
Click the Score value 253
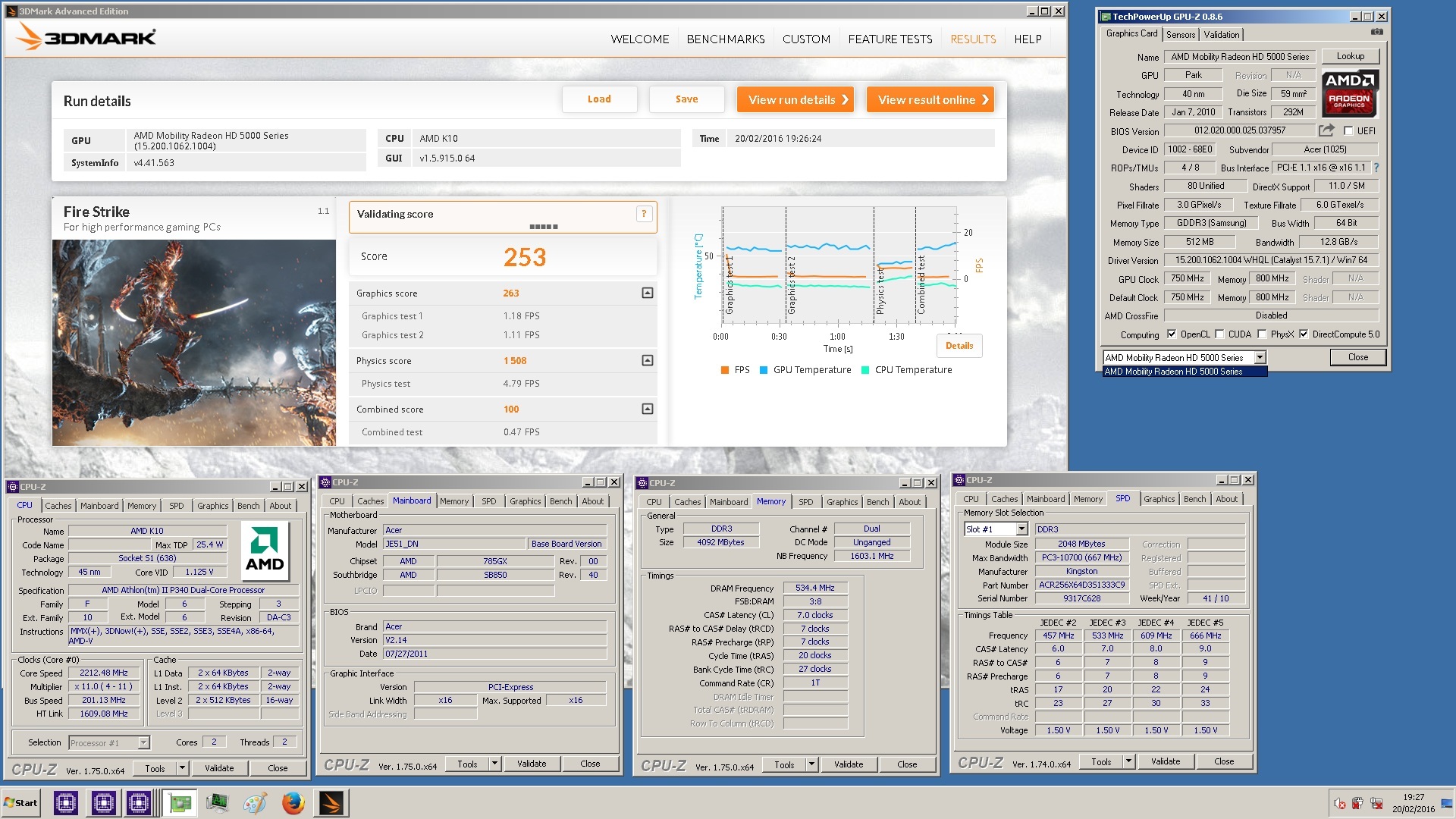[x=525, y=257]
